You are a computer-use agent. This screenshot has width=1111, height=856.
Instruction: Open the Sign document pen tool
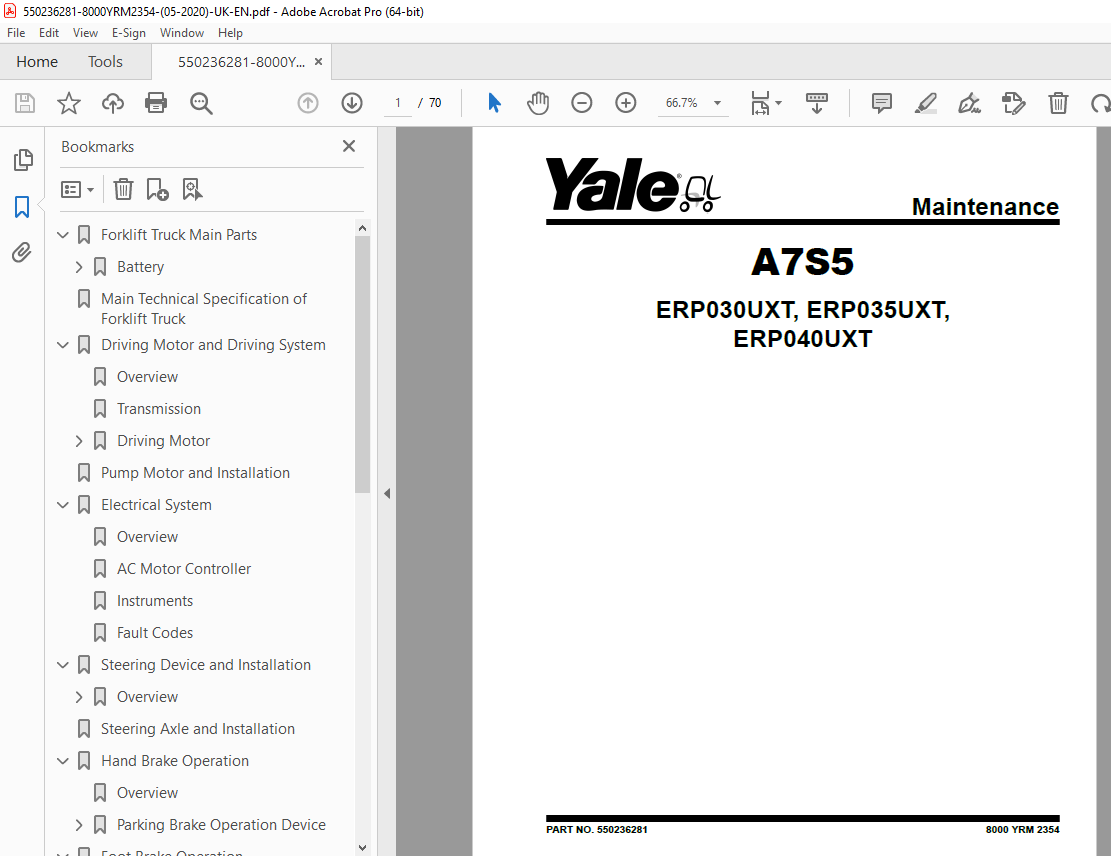969,103
